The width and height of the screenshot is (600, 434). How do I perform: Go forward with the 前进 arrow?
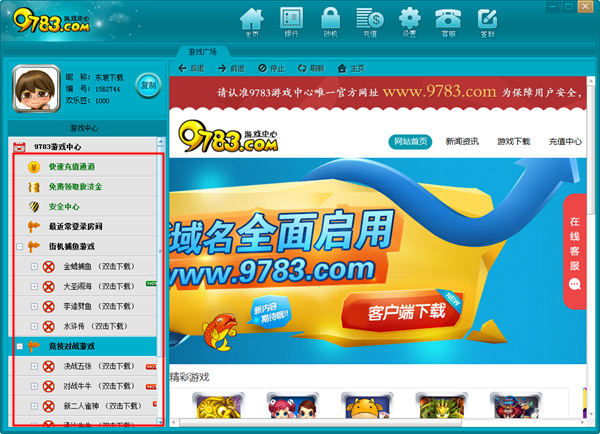(231, 69)
